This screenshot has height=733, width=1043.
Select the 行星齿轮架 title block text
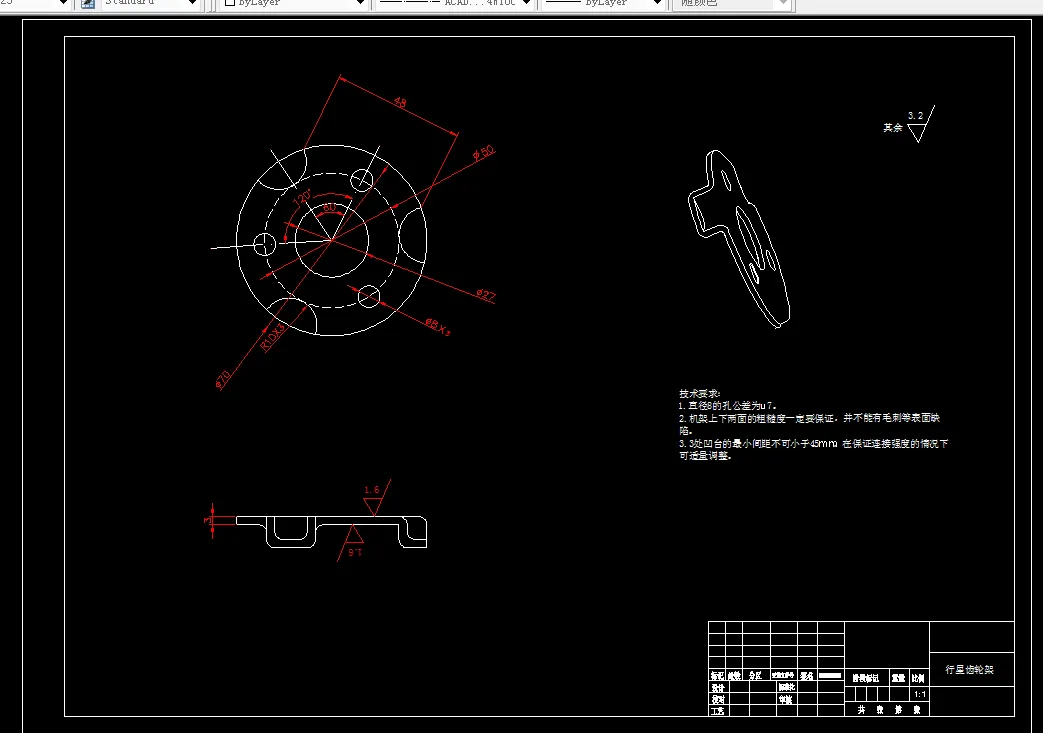pos(970,670)
